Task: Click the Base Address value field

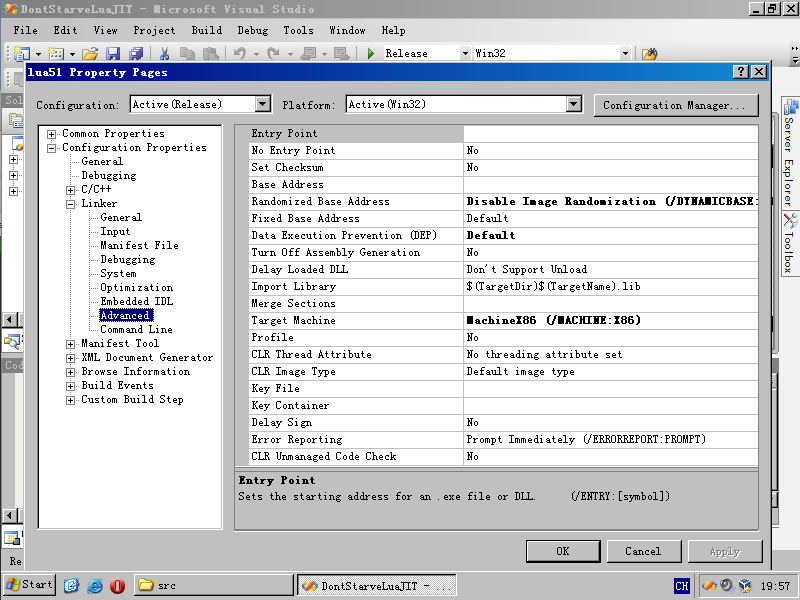Action: [610, 185]
